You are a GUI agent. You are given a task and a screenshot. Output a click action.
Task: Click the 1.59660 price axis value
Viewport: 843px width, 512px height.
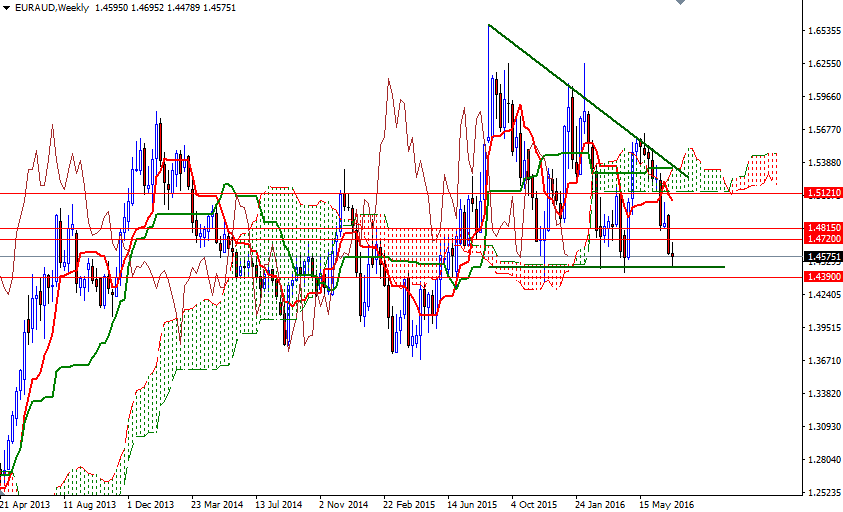pos(825,97)
